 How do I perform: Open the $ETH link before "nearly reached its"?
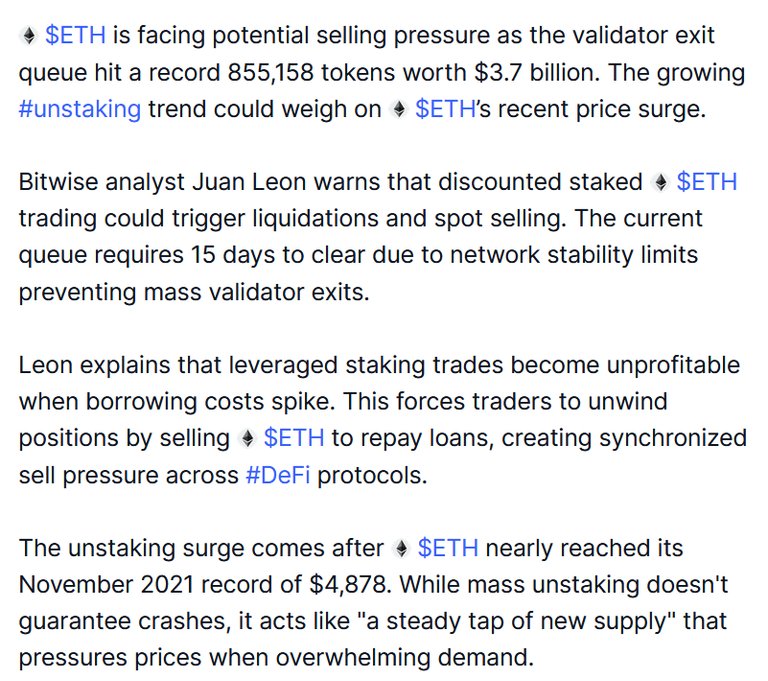pos(448,548)
